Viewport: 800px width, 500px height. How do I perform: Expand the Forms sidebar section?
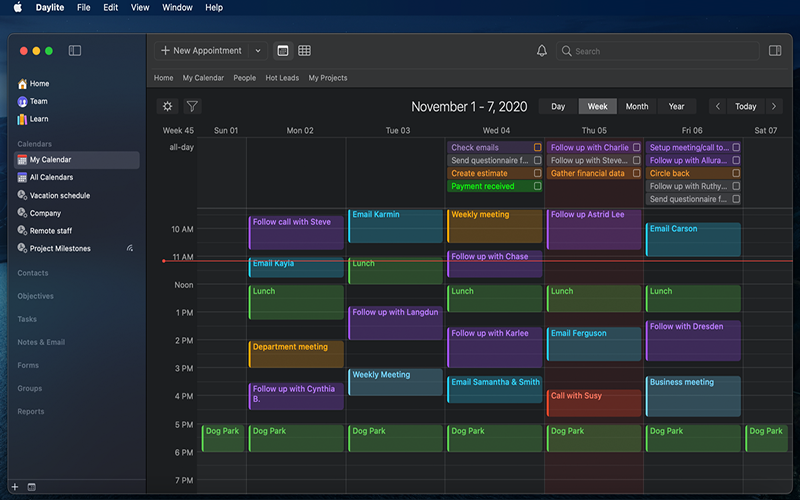(x=28, y=365)
